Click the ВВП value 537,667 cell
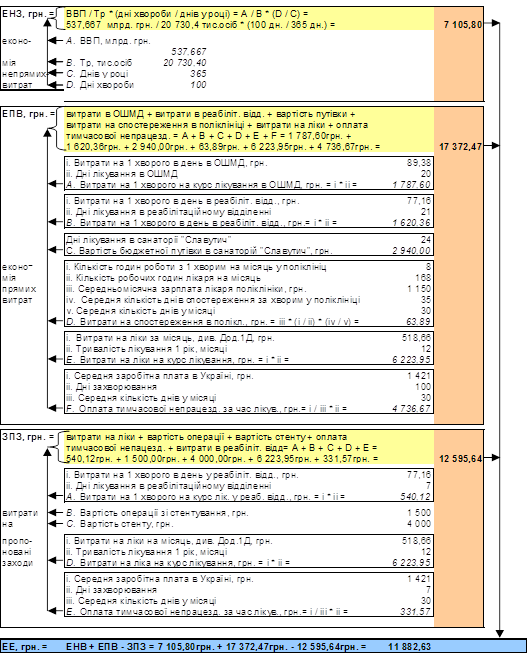Screen dimensions: 528x654 click(x=189, y=52)
